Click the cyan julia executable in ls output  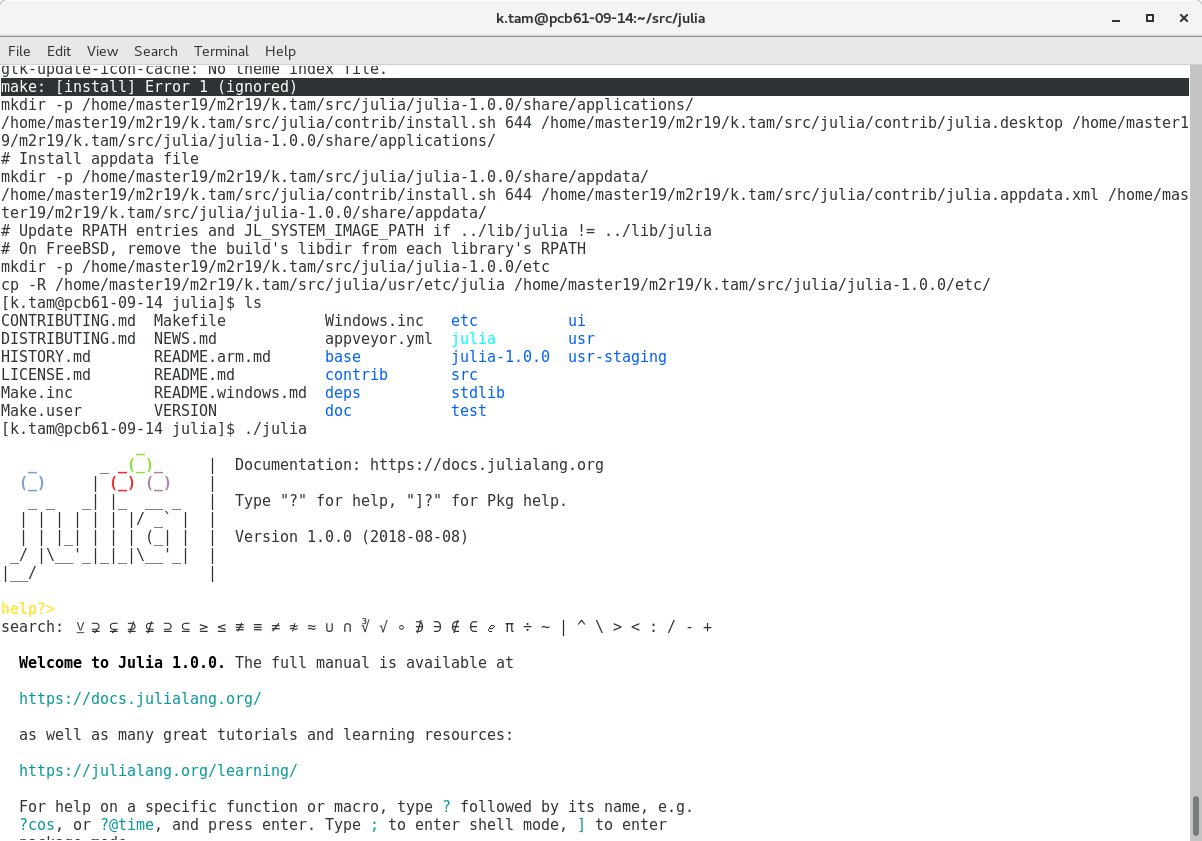(473, 339)
